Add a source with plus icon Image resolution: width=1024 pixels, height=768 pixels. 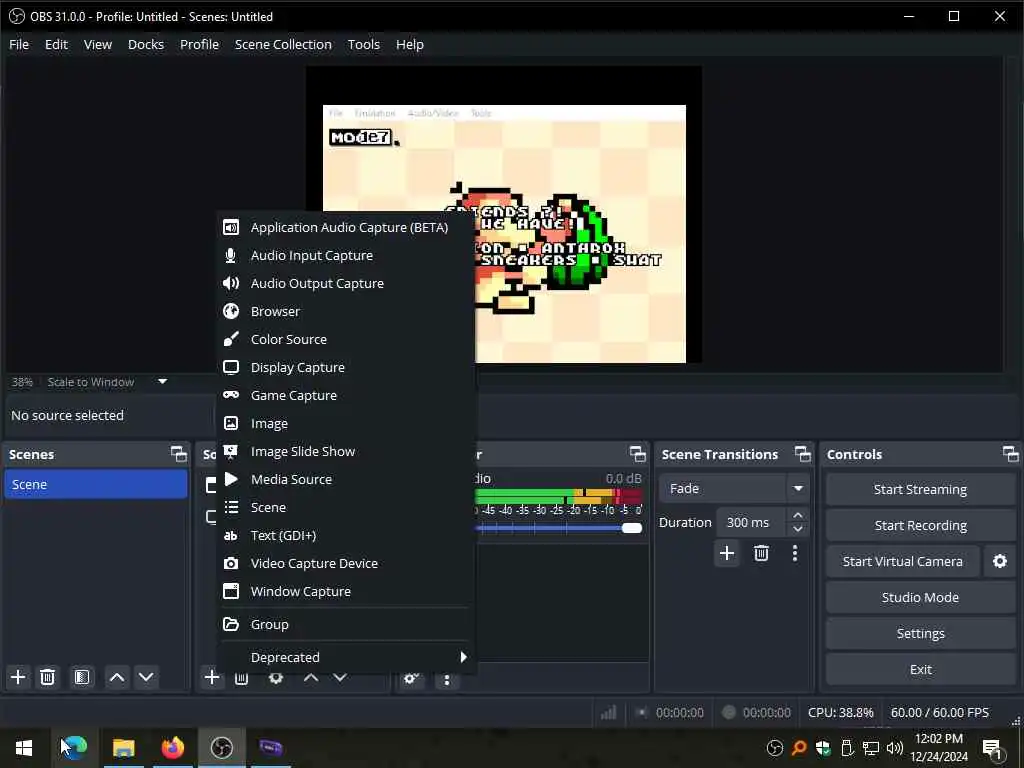tap(212, 677)
